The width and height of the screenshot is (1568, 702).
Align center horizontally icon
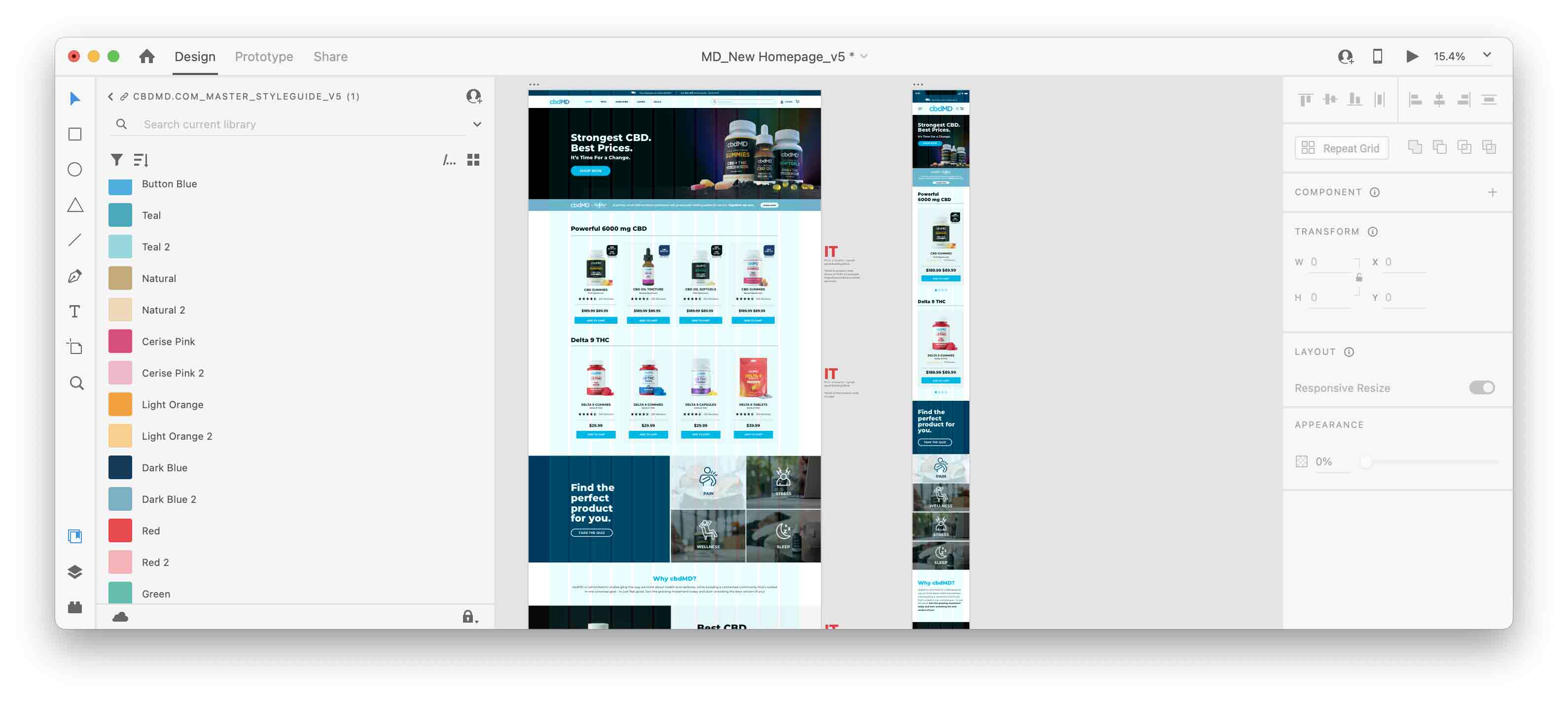[x=1439, y=100]
